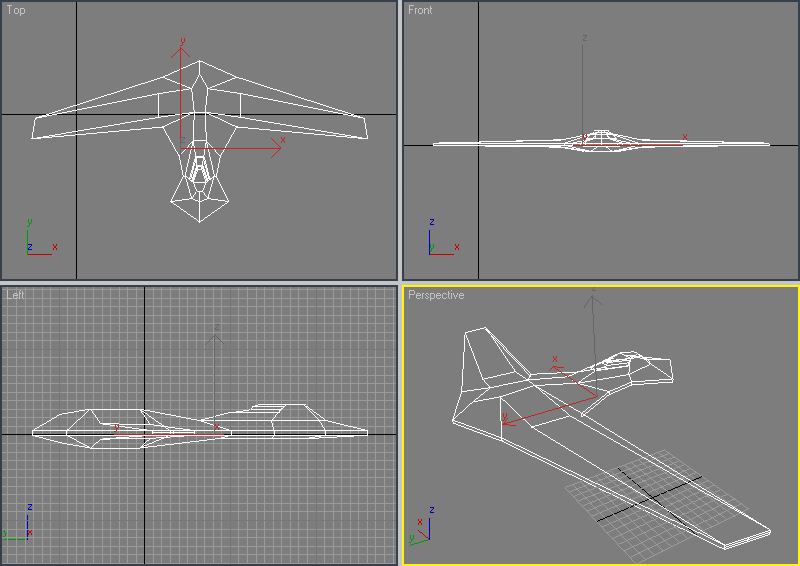Click the Left viewport label

pyautogui.click(x=15, y=295)
